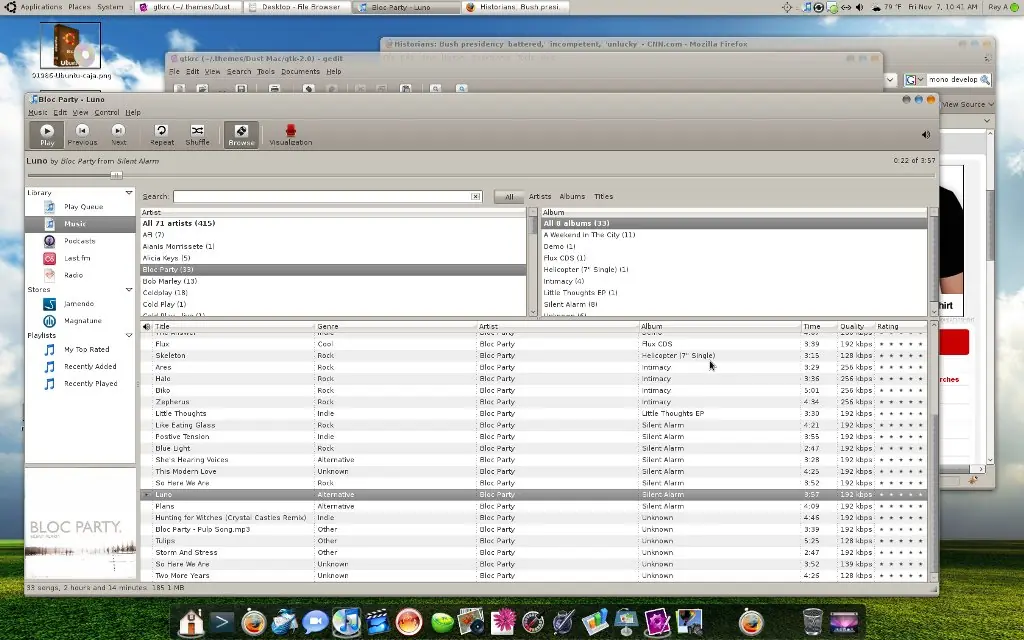Collapse the Playlists section arrow
The image size is (1024, 640).
pyautogui.click(x=129, y=335)
